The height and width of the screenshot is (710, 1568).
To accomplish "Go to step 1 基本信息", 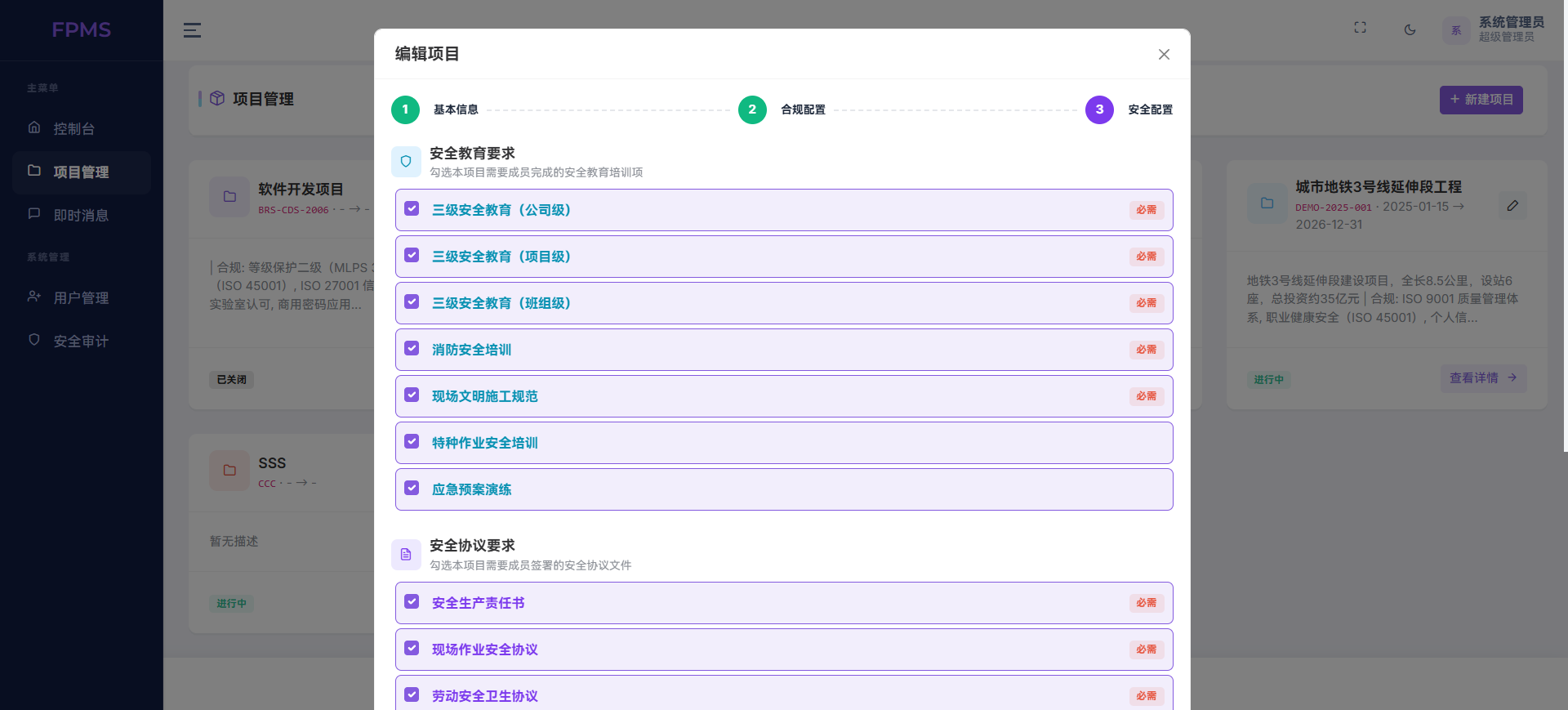I will tap(406, 109).
